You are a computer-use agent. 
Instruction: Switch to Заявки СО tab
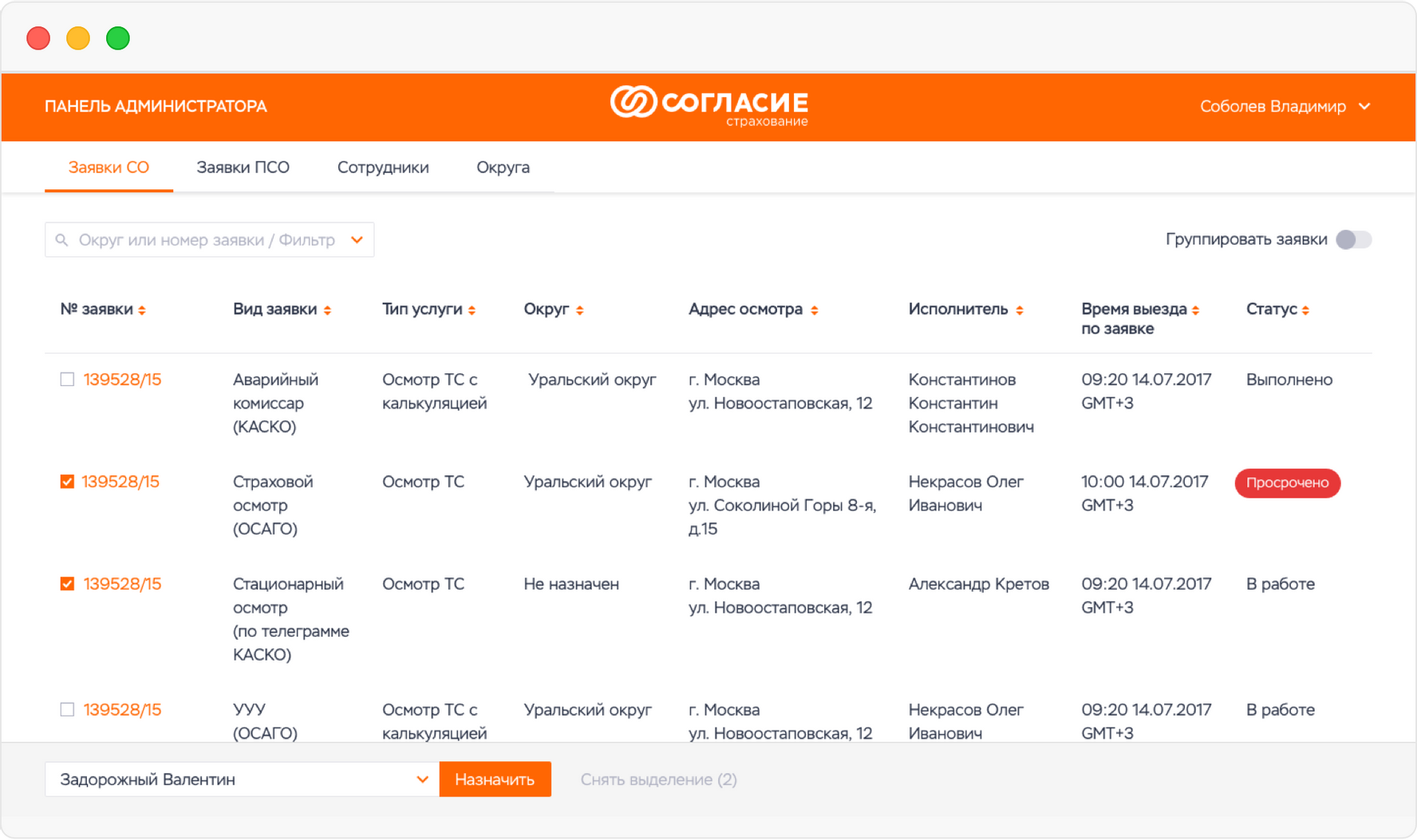pos(109,168)
